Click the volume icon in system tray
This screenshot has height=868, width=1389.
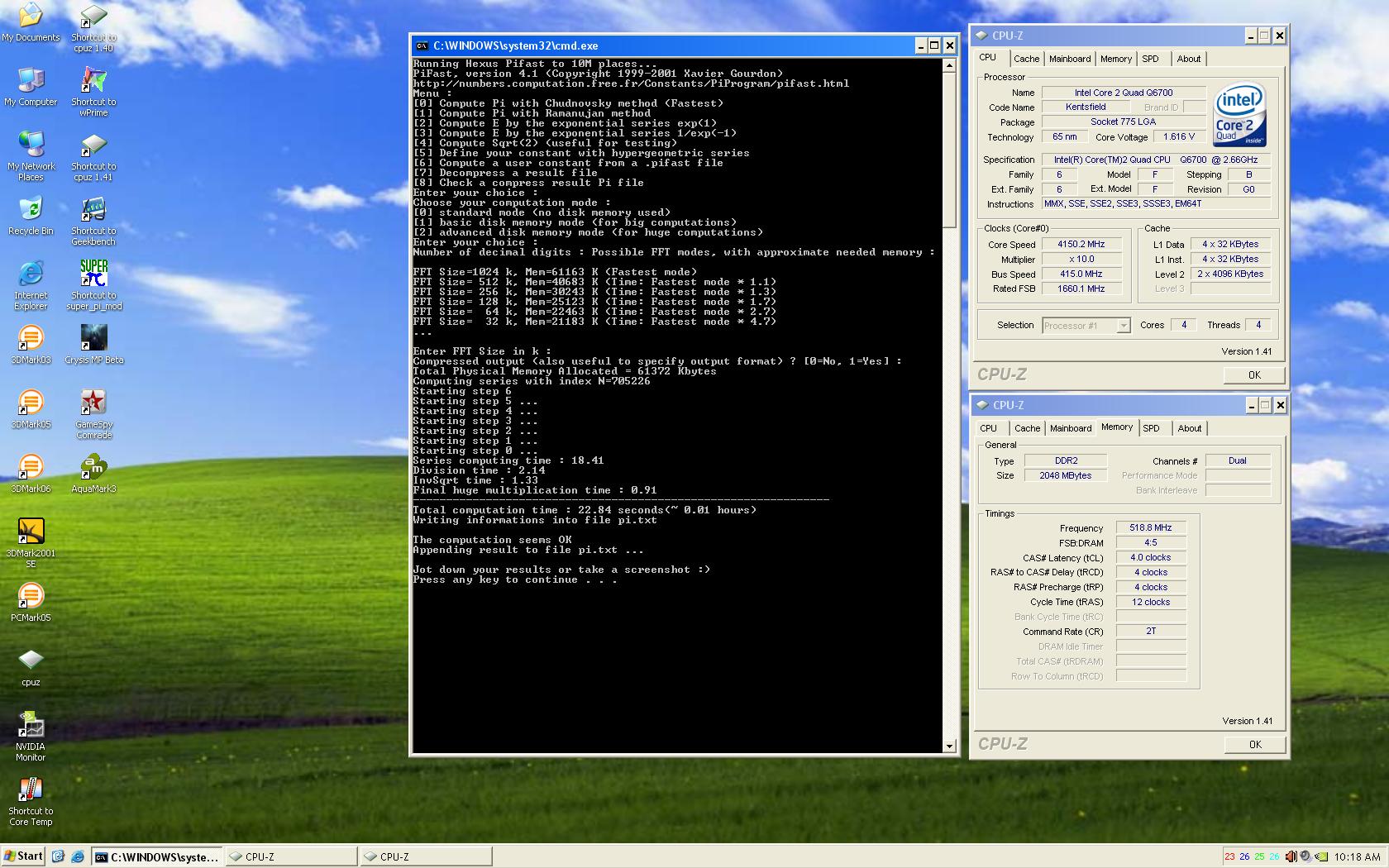[1305, 856]
